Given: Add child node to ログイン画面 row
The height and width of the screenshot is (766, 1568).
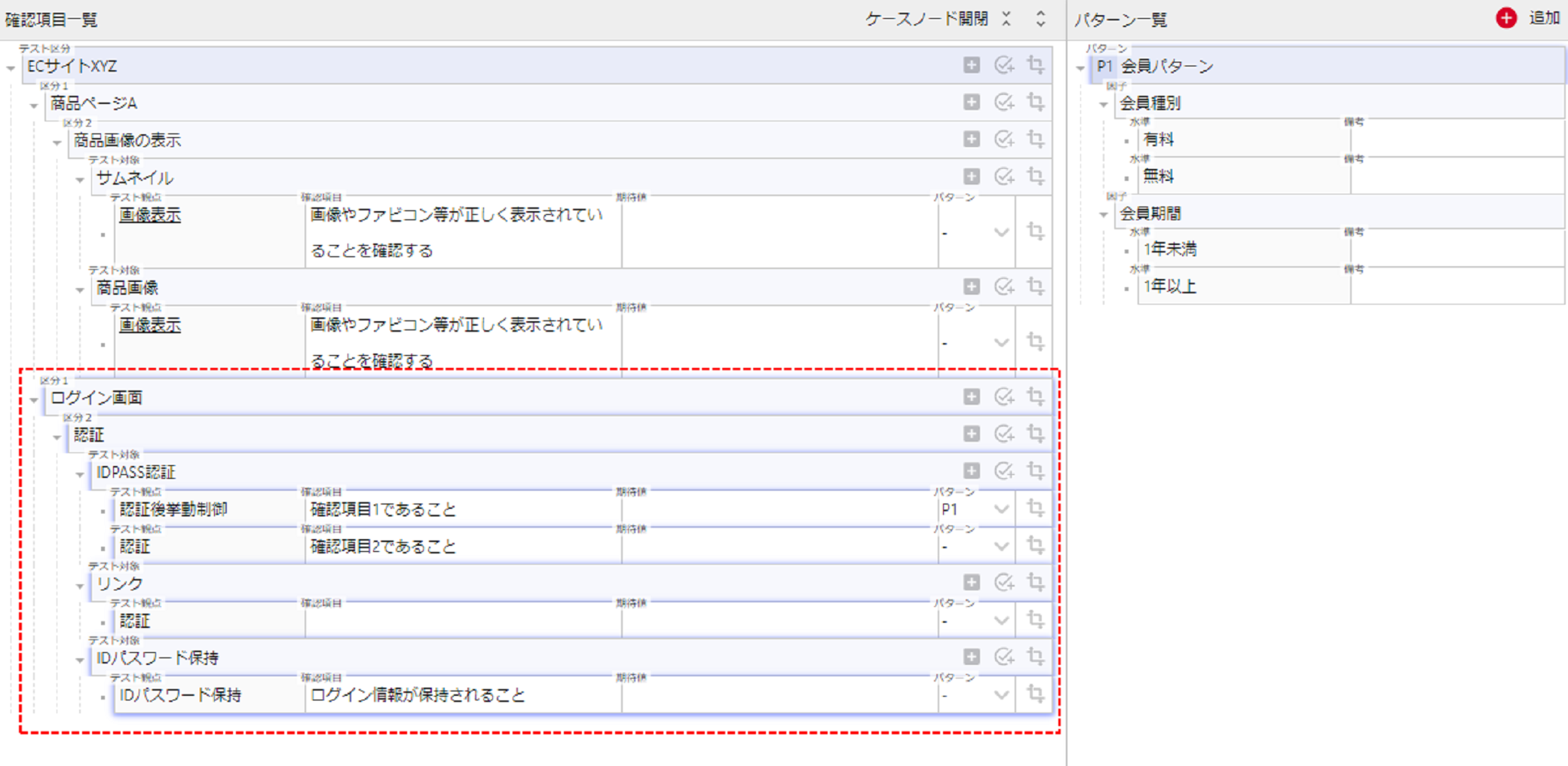Looking at the screenshot, I should coord(972,397).
